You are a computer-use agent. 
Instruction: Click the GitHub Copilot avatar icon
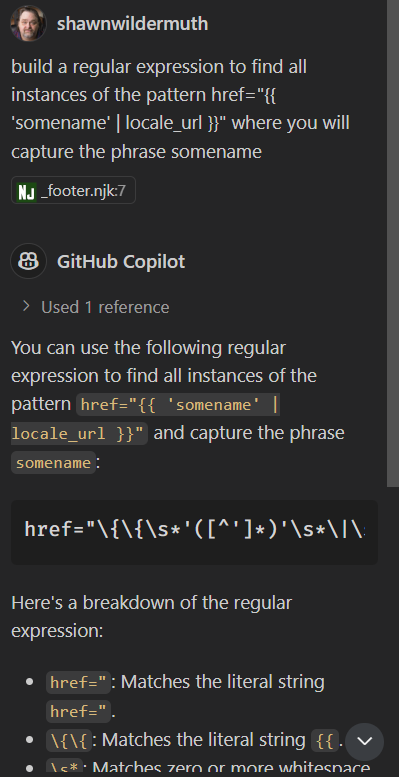(28, 261)
